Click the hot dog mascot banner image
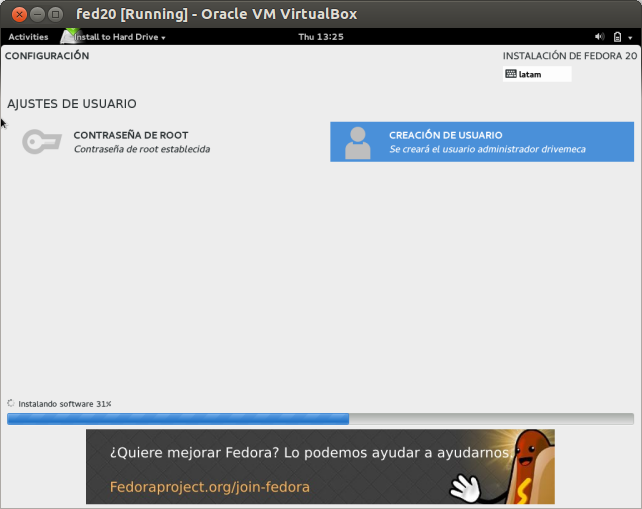 click(504, 467)
